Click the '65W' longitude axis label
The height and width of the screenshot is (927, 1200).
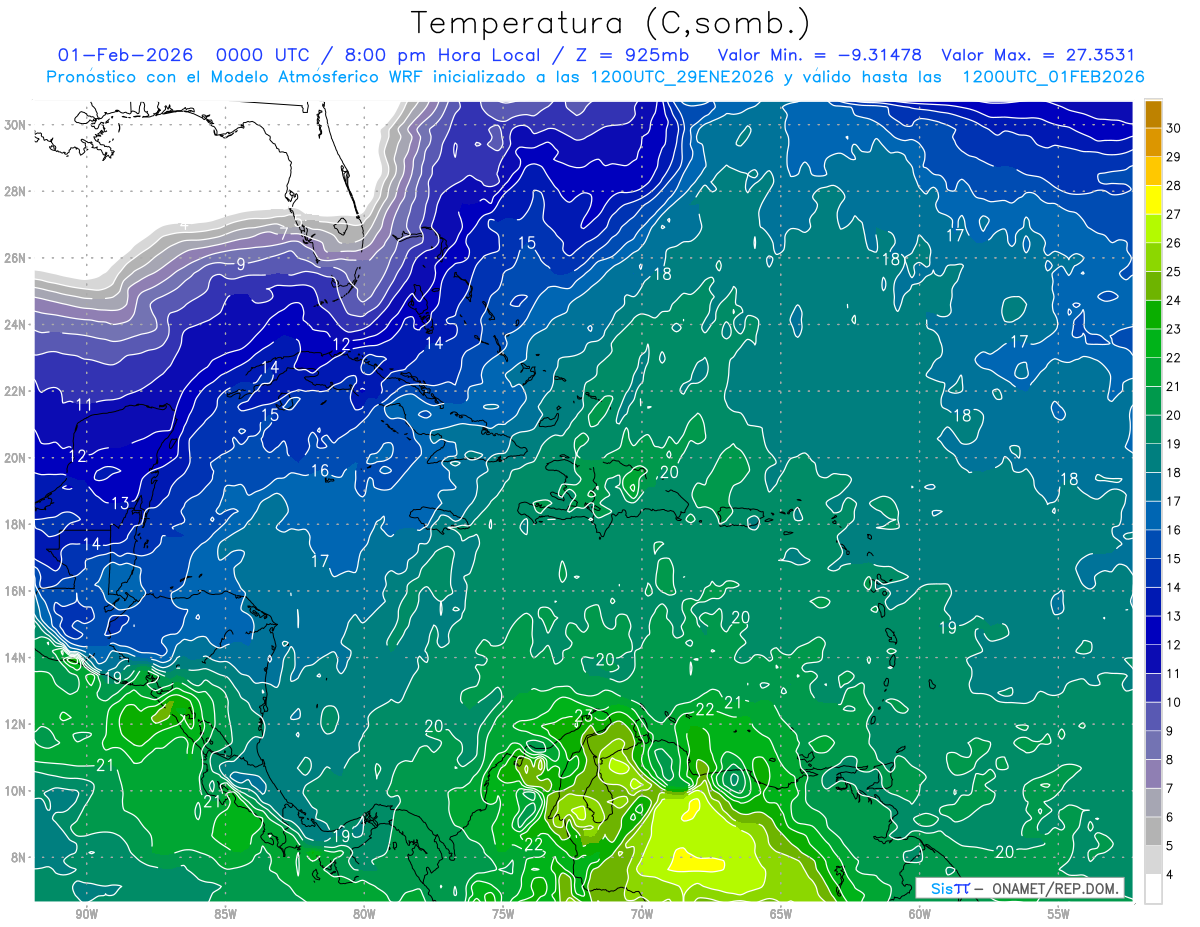(x=781, y=914)
